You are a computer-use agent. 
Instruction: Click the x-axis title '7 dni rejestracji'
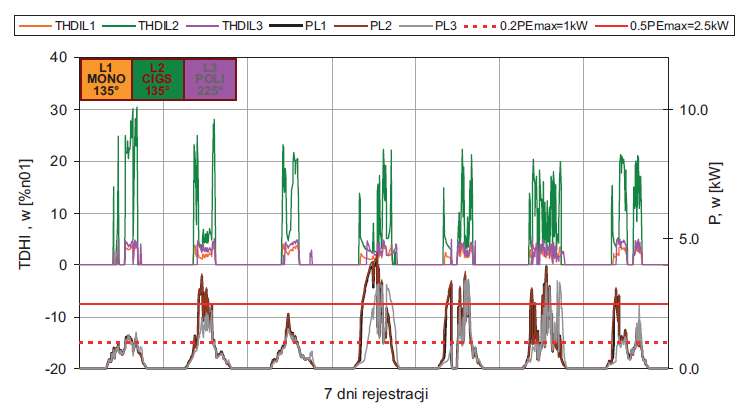click(376, 394)
